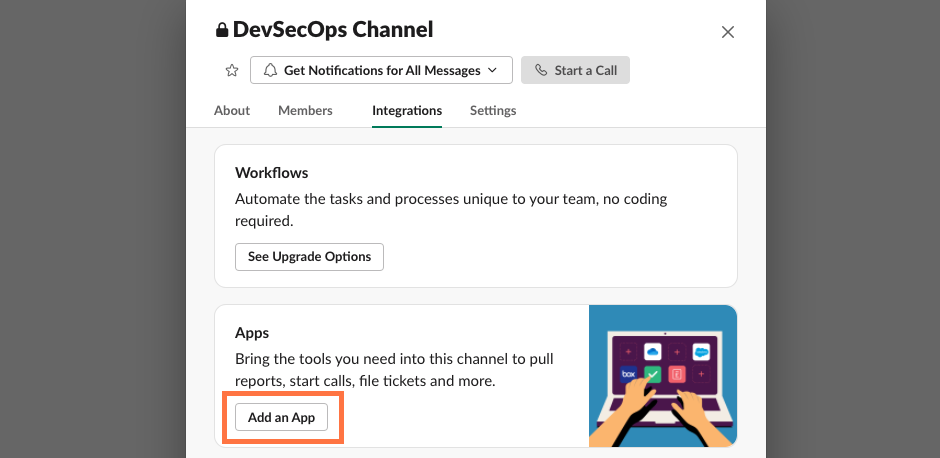Viewport: 940px width, 458px height.
Task: Switch to the About tab
Action: point(232,110)
